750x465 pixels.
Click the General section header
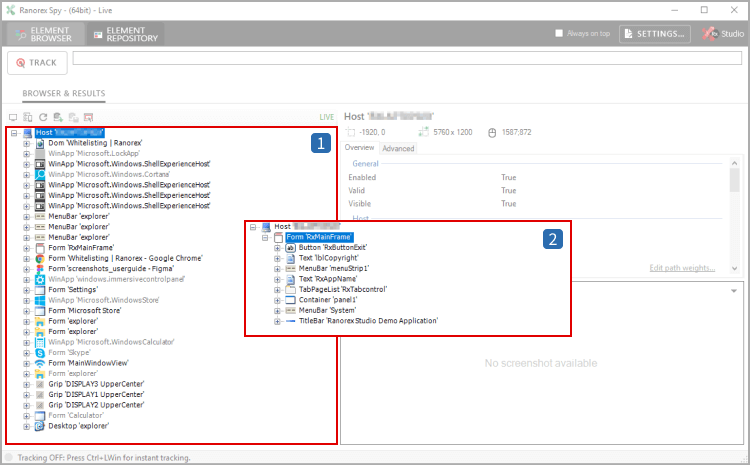pos(365,164)
